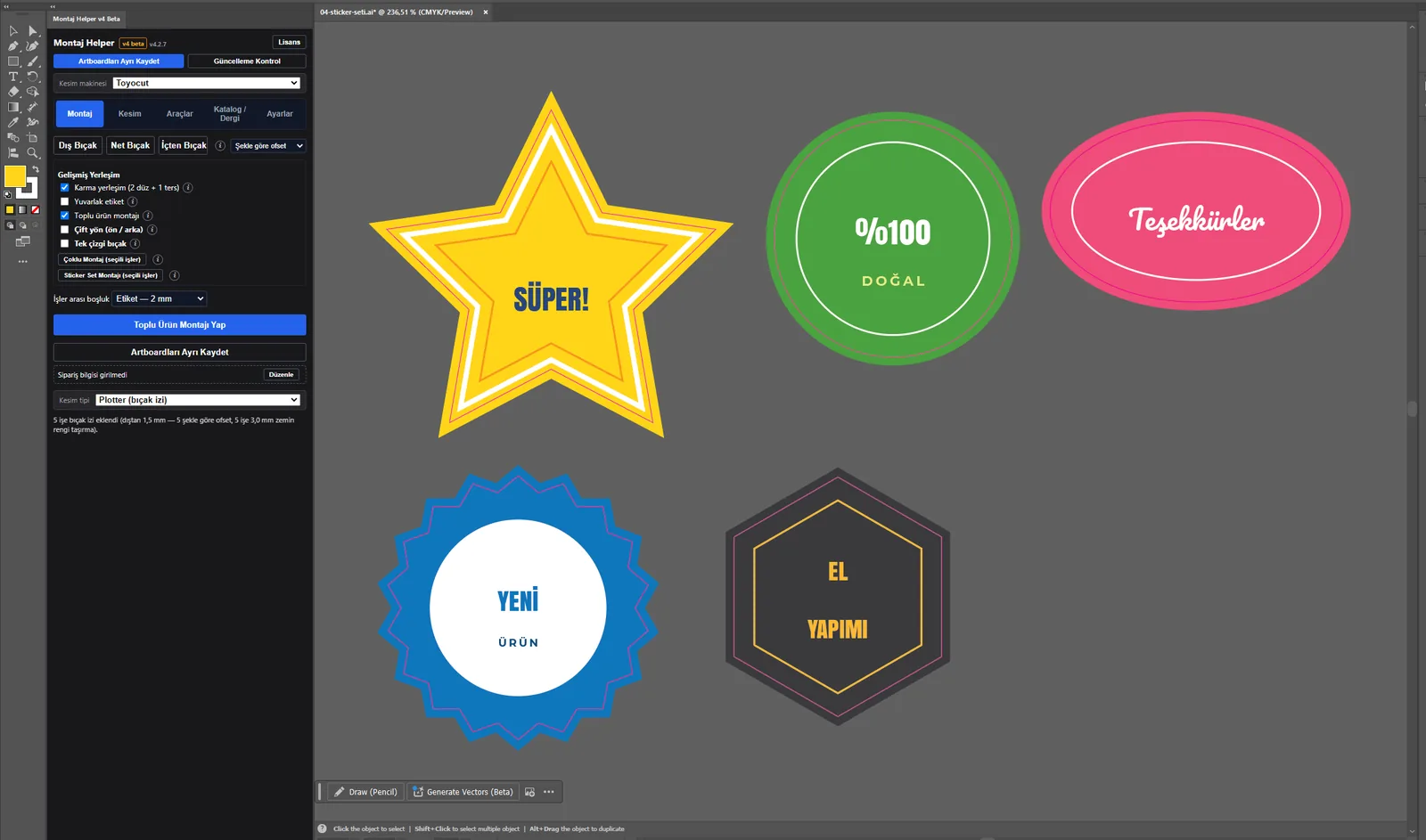Click the Dış Bıçak button
Screen dimensions: 1426x840
(x=78, y=145)
